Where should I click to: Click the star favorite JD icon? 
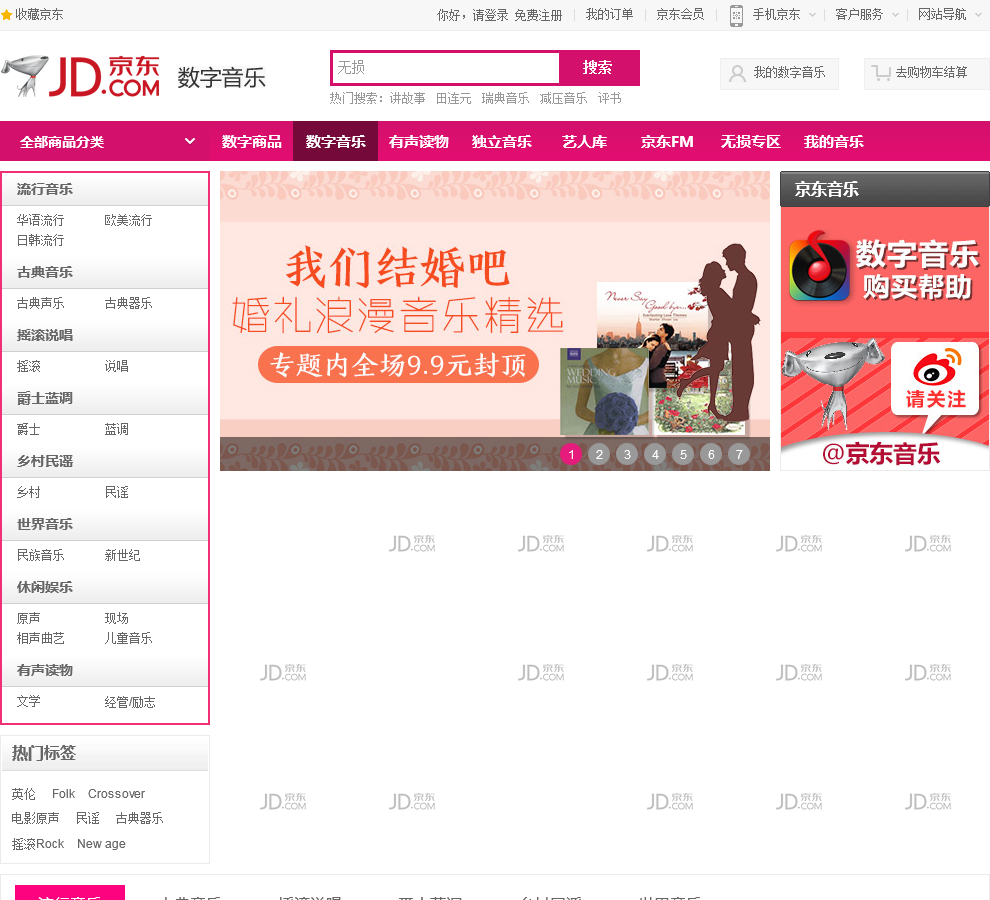tap(6, 15)
